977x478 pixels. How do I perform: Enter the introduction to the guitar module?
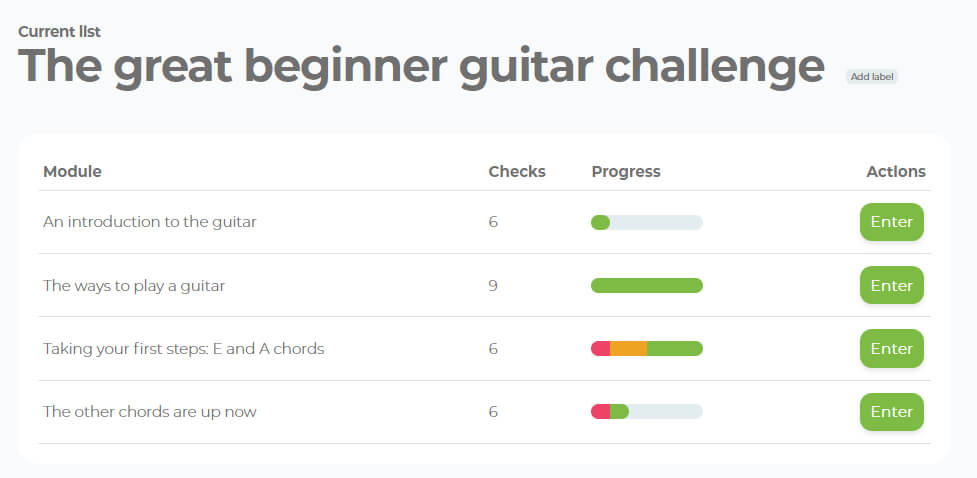pyautogui.click(x=891, y=222)
